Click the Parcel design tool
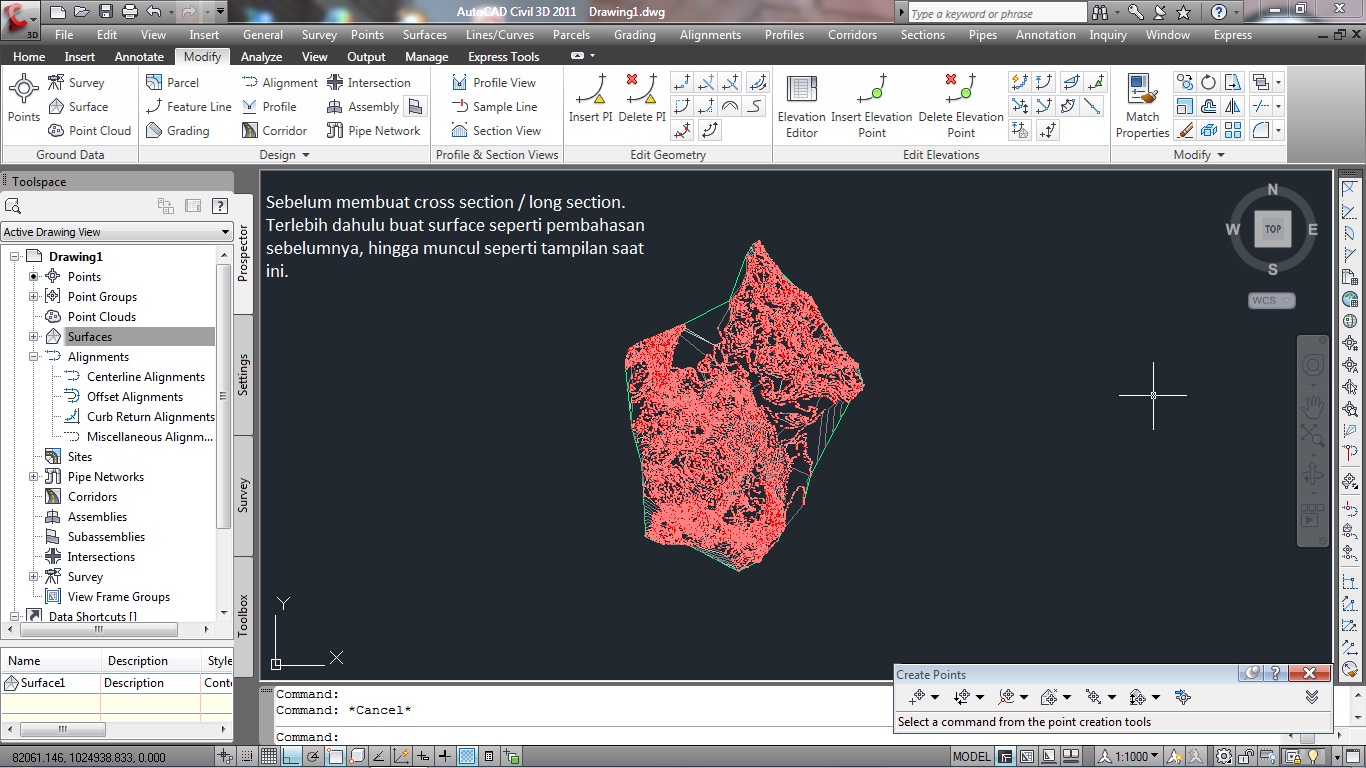Viewport: 1366px width, 768px height. tap(172, 83)
